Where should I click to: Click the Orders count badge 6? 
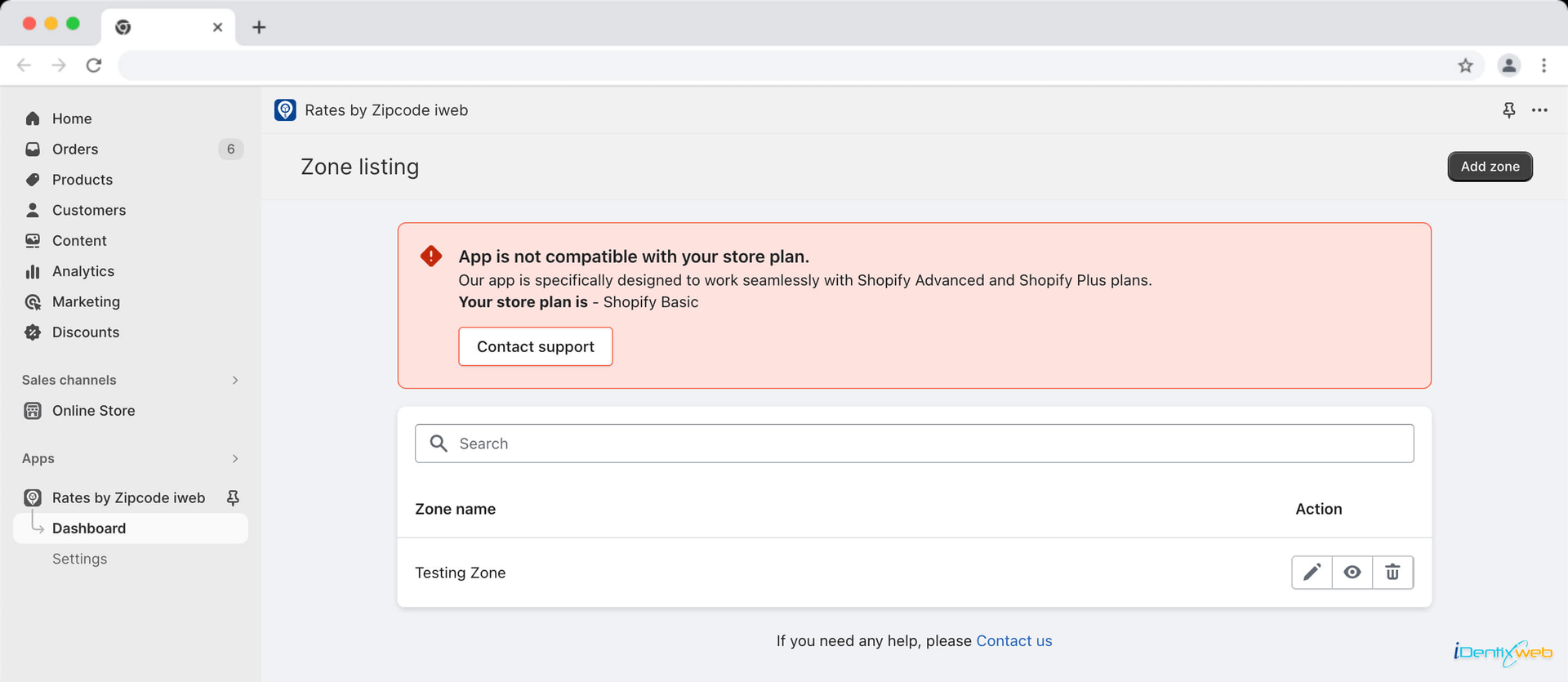(230, 149)
